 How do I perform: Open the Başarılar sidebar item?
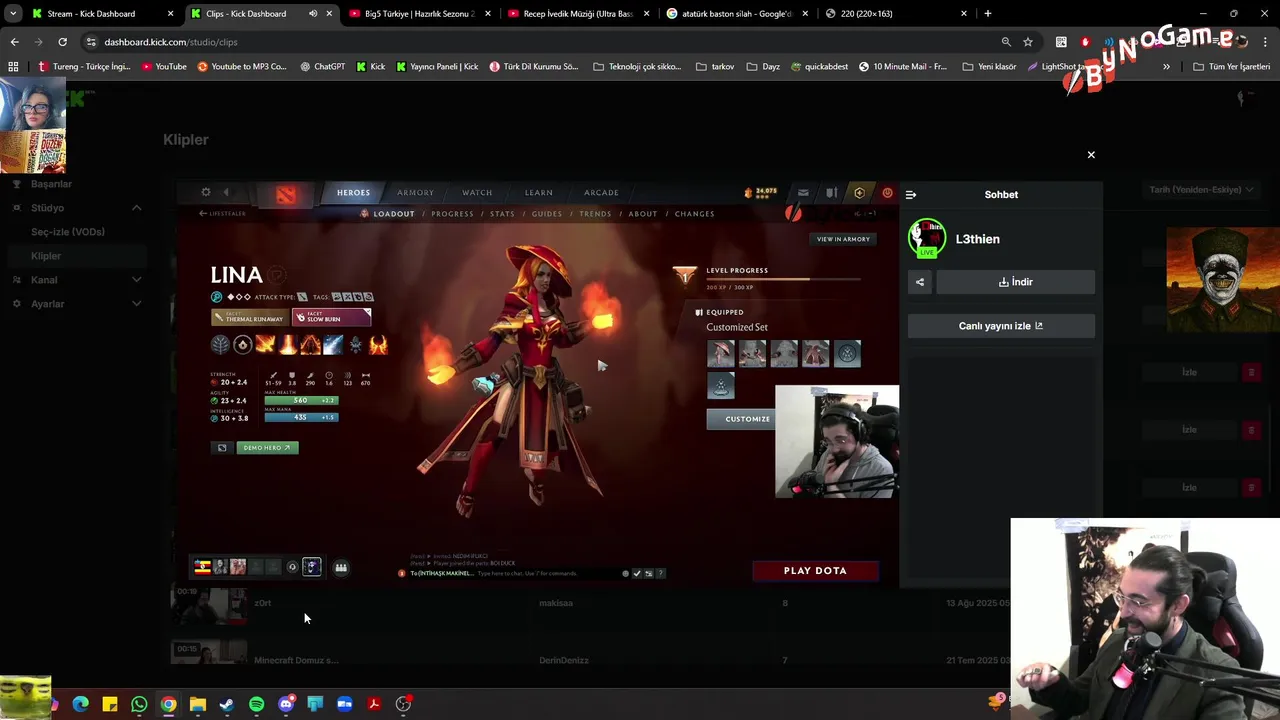[x=51, y=184]
